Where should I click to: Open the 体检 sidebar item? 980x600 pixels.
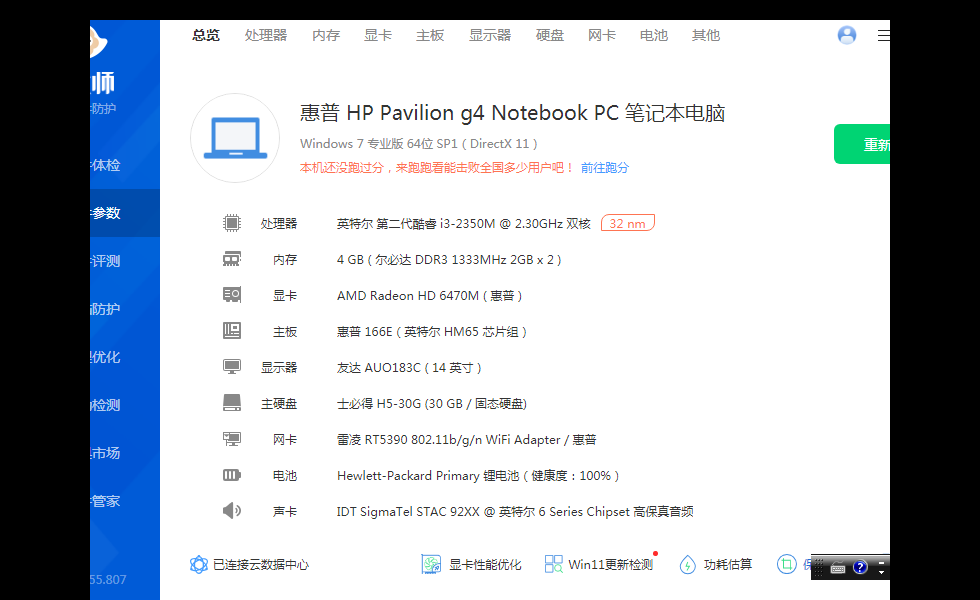point(125,165)
